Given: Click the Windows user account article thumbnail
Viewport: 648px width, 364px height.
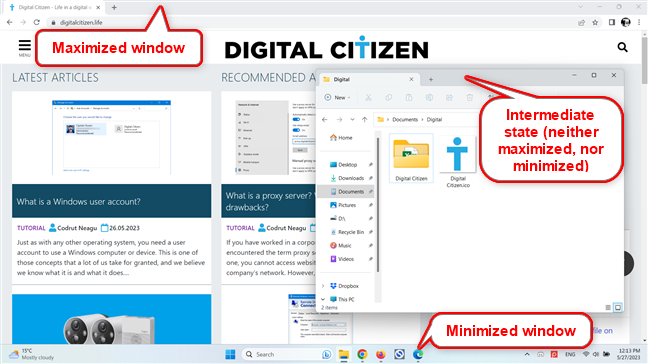Looking at the screenshot, I should (112, 138).
